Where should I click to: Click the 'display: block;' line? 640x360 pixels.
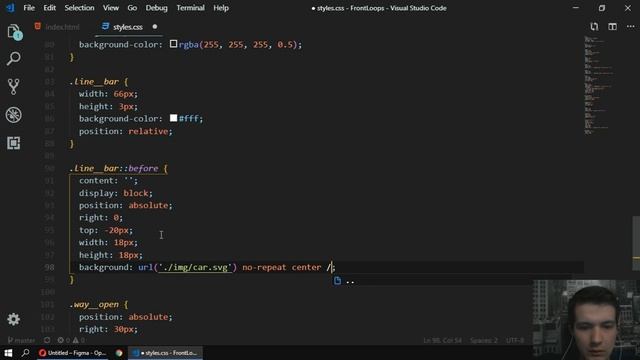click(x=116, y=193)
